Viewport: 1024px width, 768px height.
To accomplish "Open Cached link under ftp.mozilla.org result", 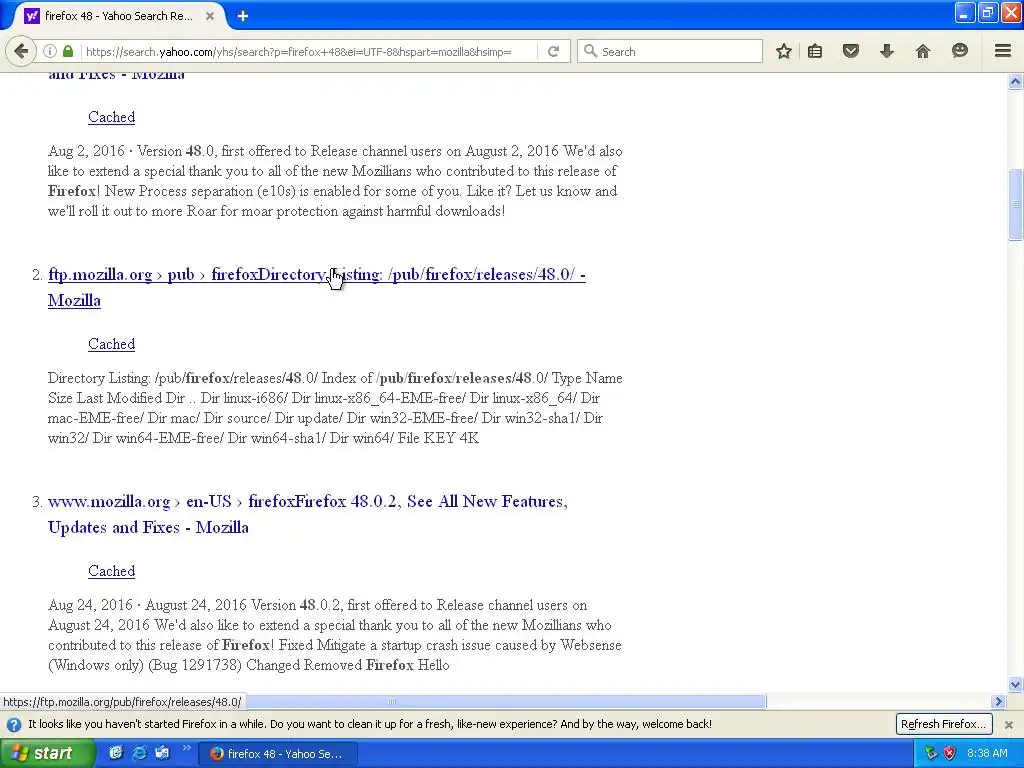I will click(112, 344).
